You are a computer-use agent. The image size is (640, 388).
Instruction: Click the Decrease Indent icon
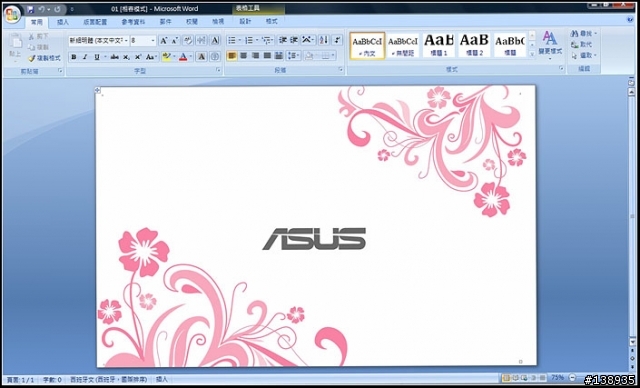pos(282,40)
